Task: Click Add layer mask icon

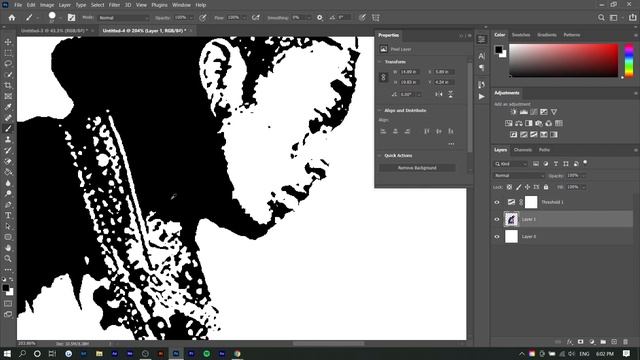Action: [x=581, y=342]
